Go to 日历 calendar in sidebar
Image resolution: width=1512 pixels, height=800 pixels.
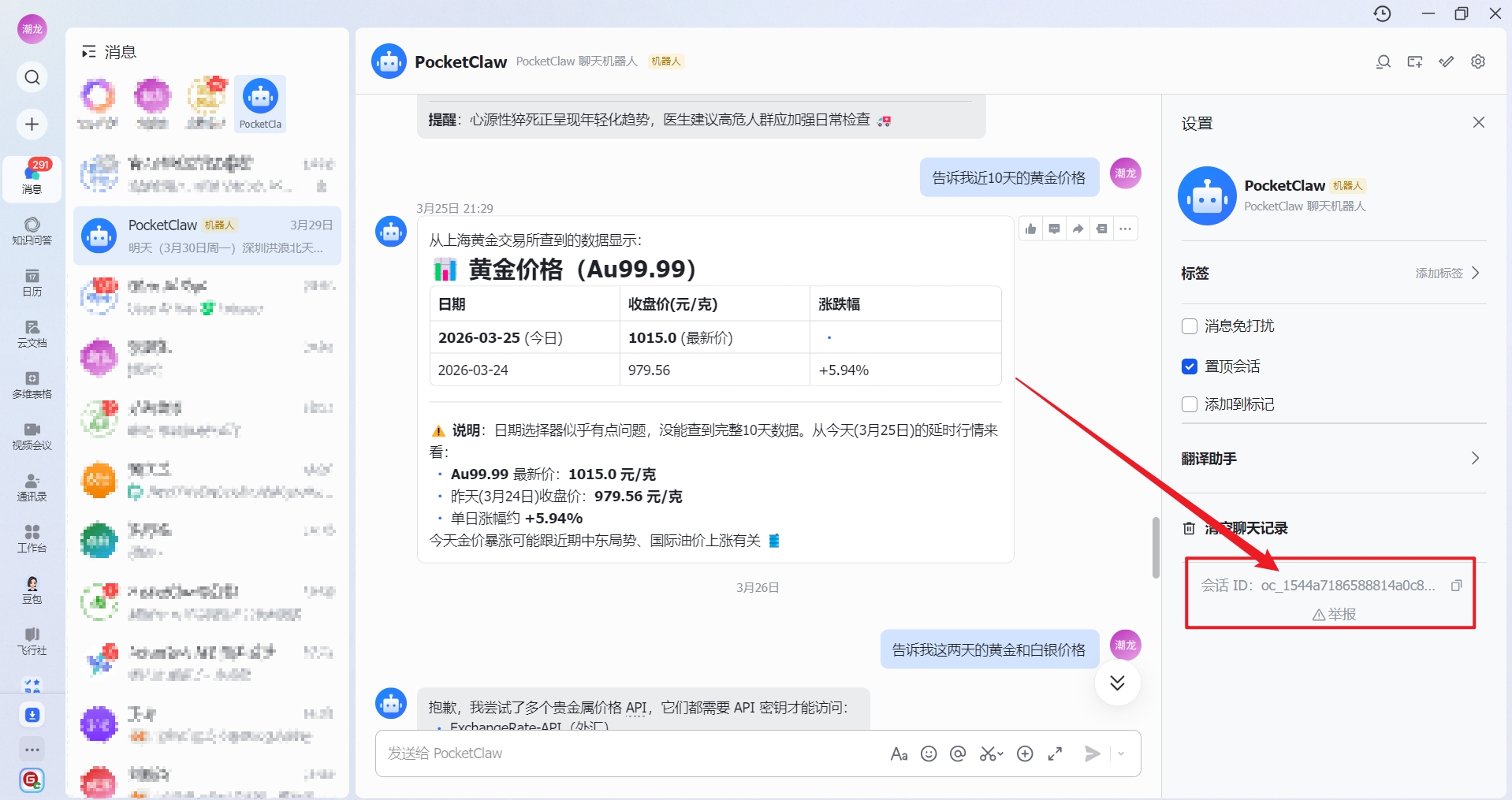[32, 282]
